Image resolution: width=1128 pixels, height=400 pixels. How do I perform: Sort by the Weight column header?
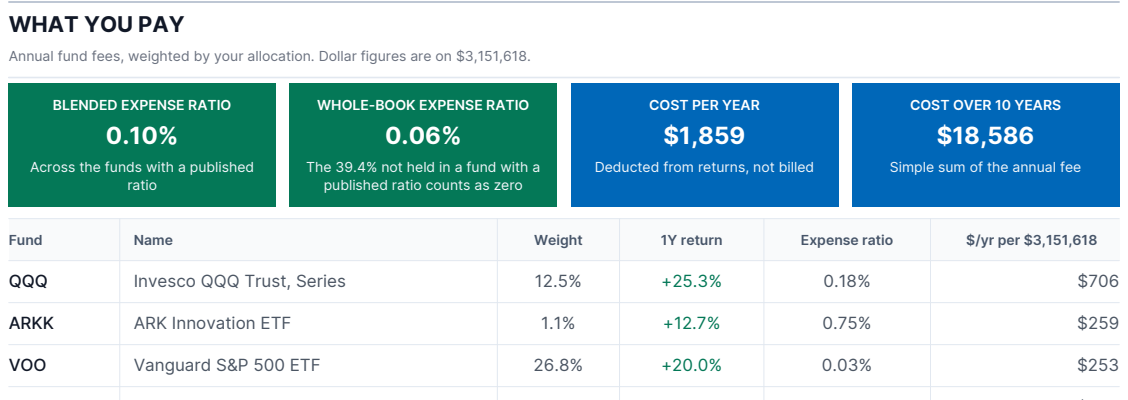point(558,240)
